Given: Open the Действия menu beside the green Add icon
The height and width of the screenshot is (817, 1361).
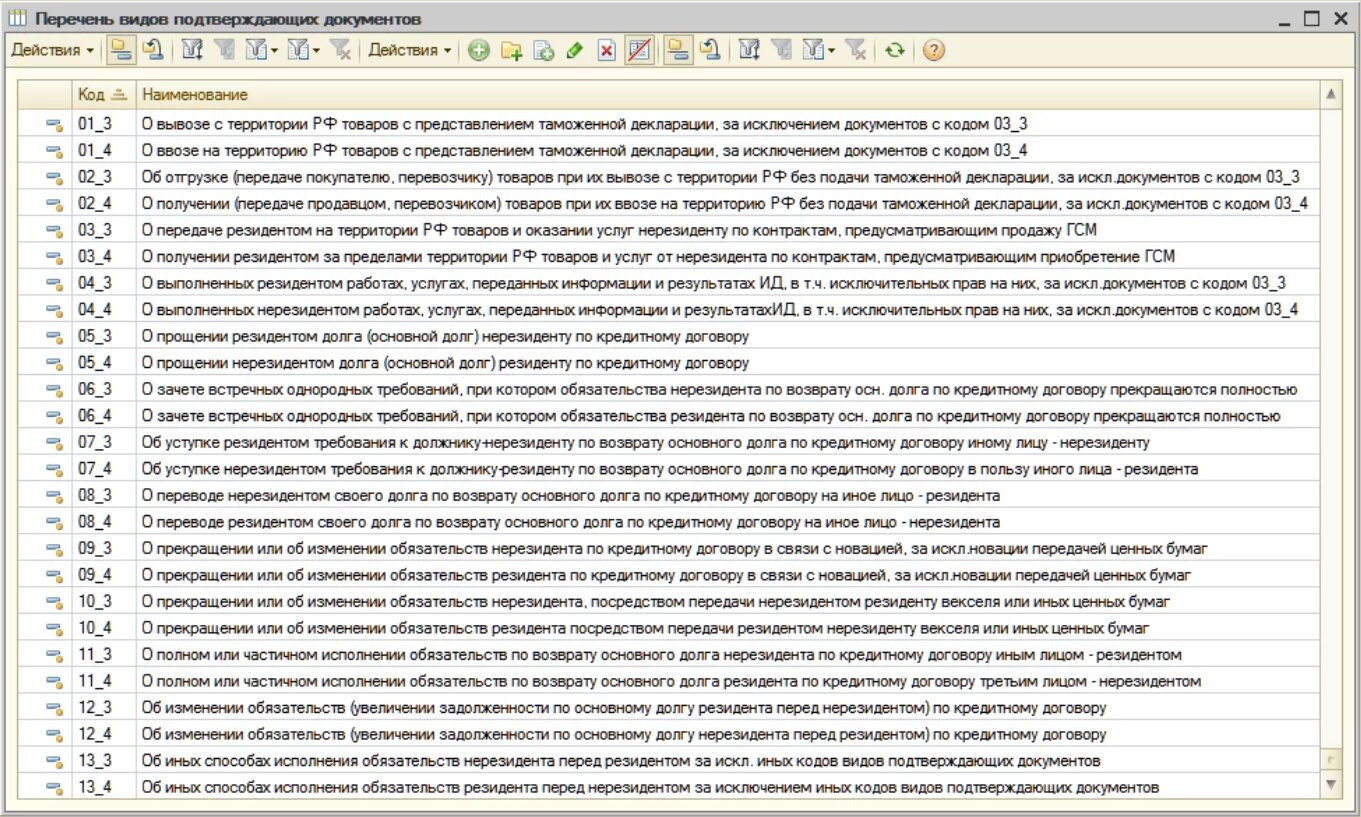Looking at the screenshot, I should [409, 50].
